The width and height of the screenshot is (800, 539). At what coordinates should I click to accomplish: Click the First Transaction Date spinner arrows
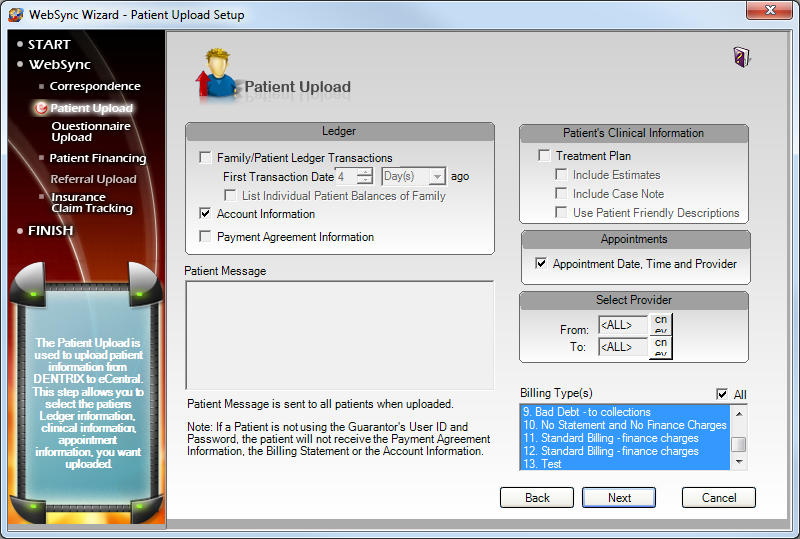pos(365,176)
